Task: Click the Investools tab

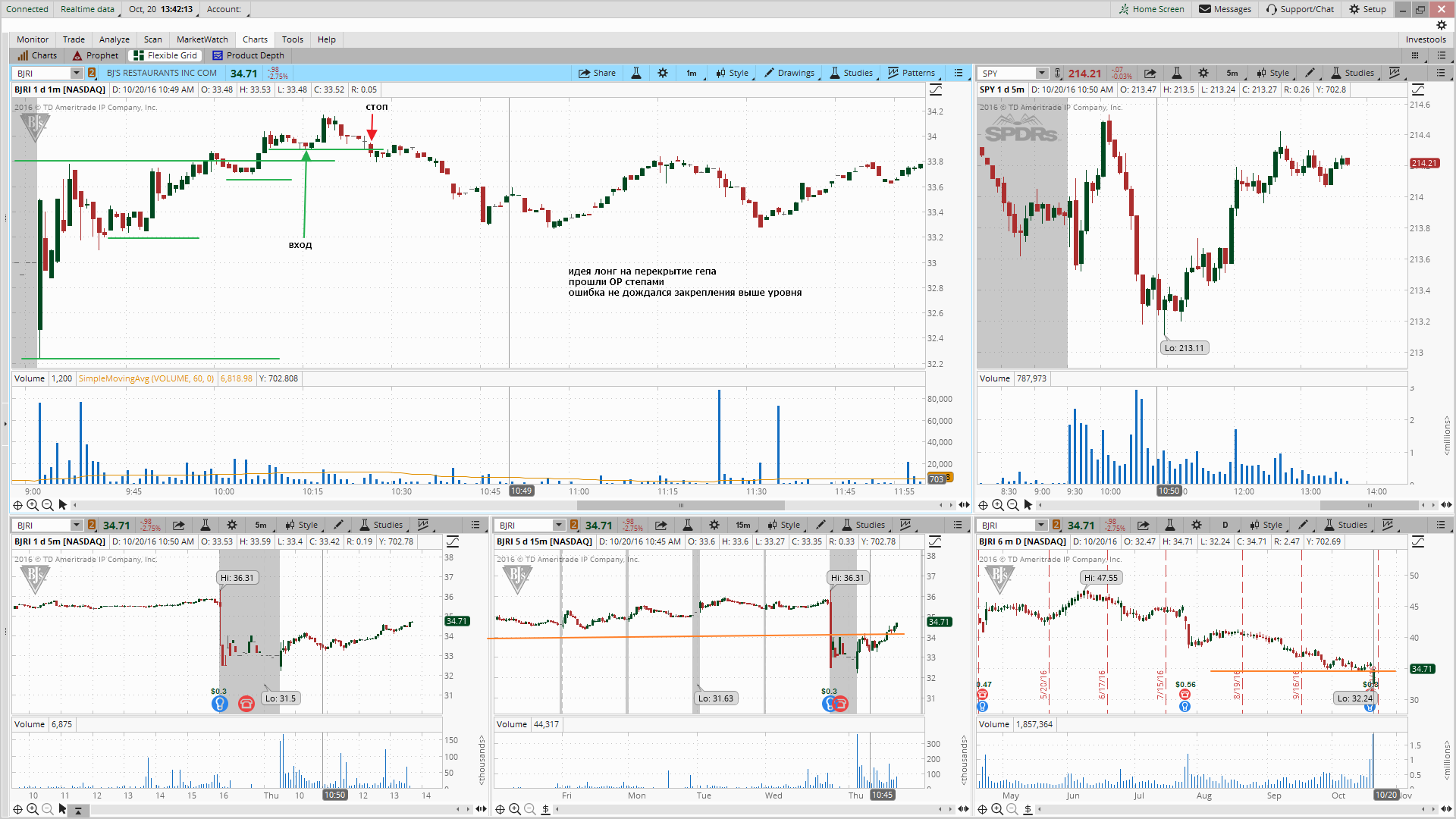Action: tap(1426, 39)
